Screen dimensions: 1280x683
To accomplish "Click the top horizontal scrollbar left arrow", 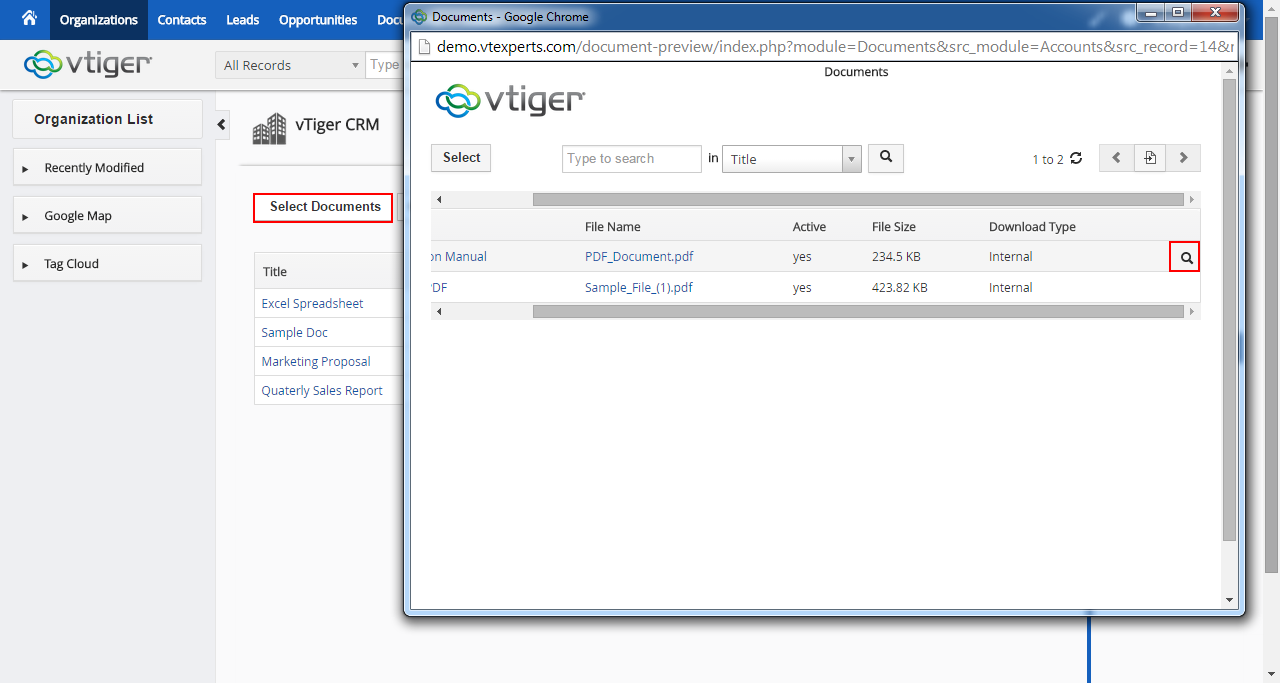I will coord(438,200).
